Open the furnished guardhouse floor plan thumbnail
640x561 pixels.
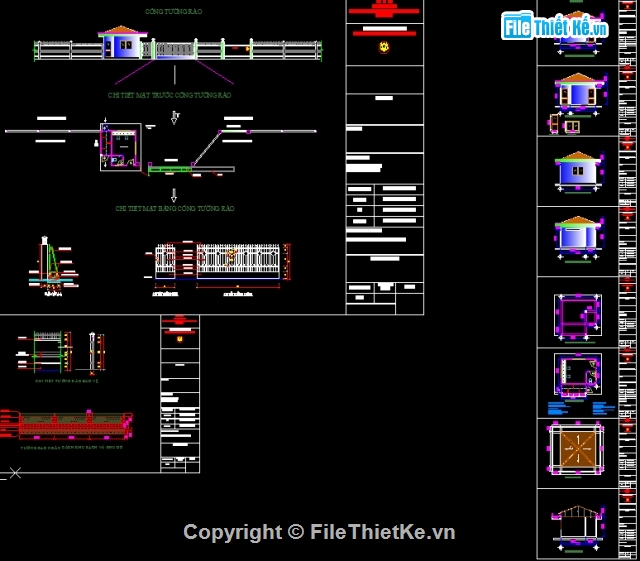click(578, 375)
